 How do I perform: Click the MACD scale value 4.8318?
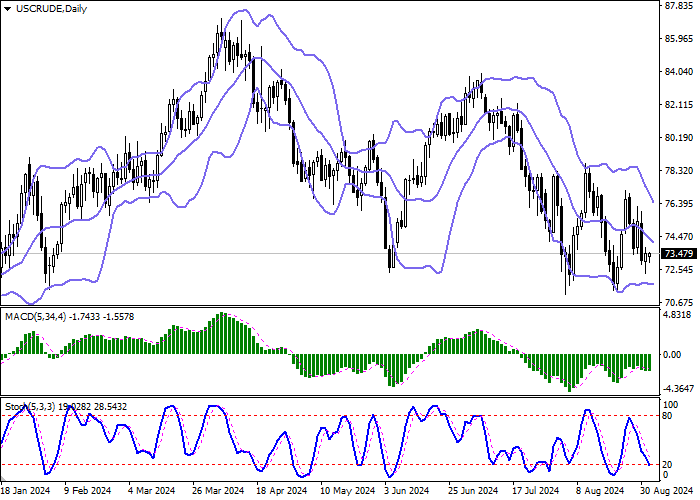pos(678,315)
